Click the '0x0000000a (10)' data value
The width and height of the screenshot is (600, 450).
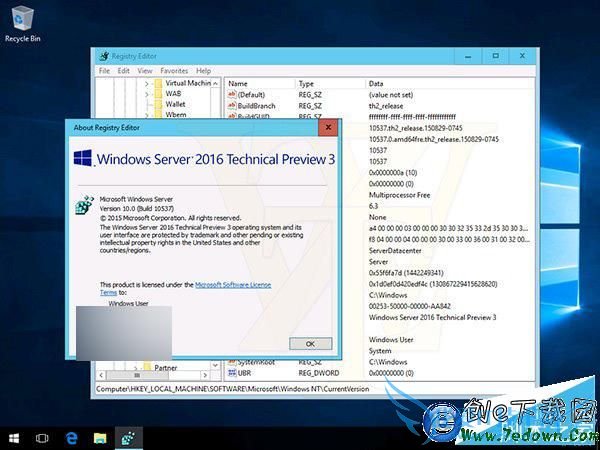tap(393, 173)
